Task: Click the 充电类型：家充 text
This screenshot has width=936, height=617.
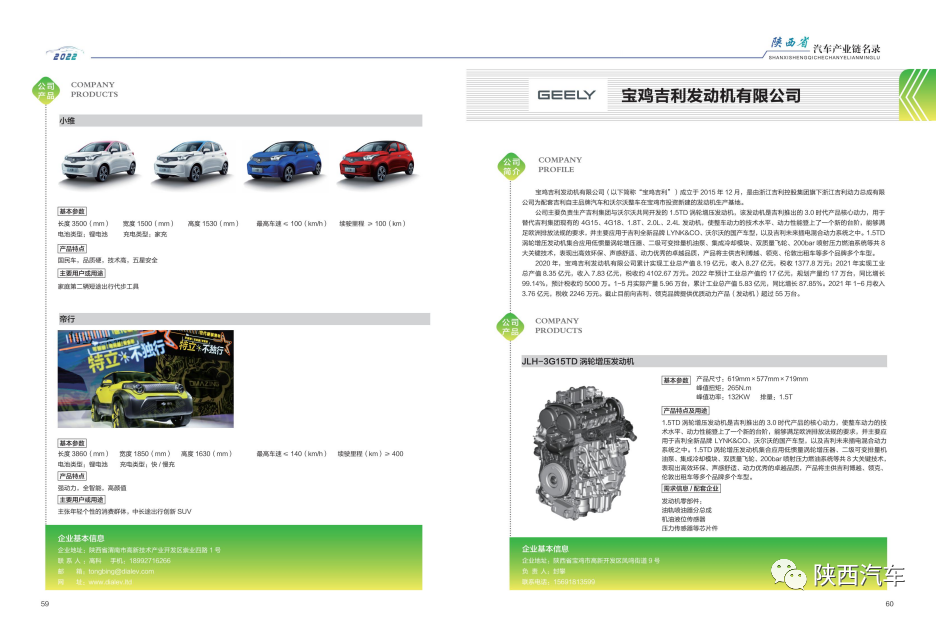Action: [145, 235]
